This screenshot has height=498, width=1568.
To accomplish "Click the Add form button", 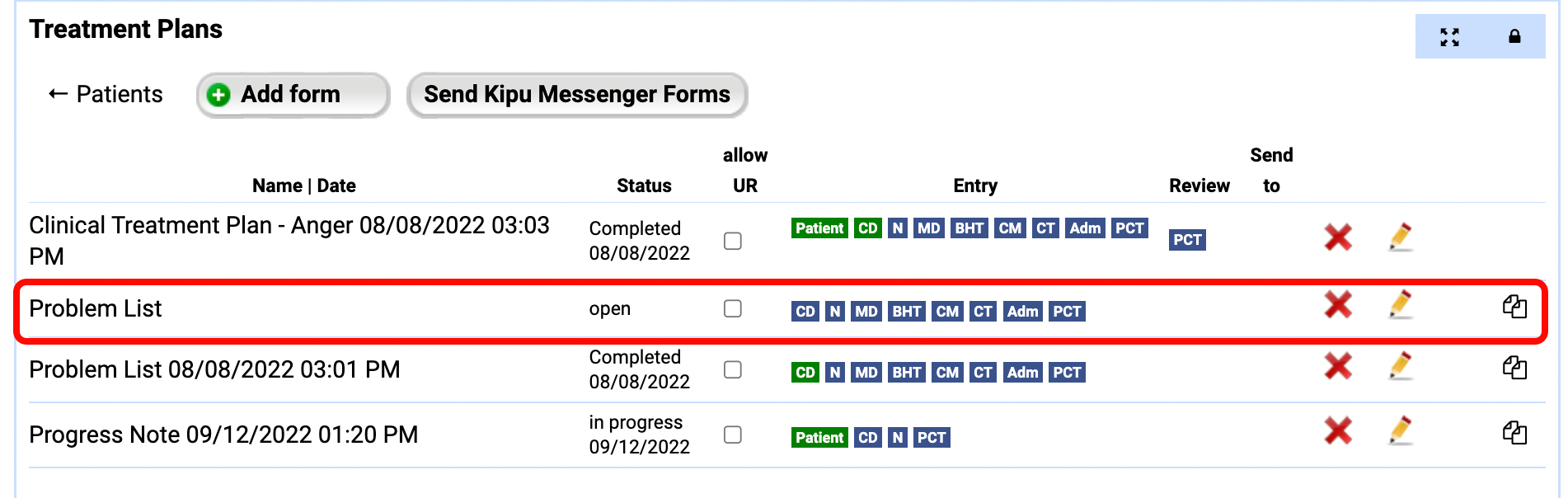I will tap(292, 94).
